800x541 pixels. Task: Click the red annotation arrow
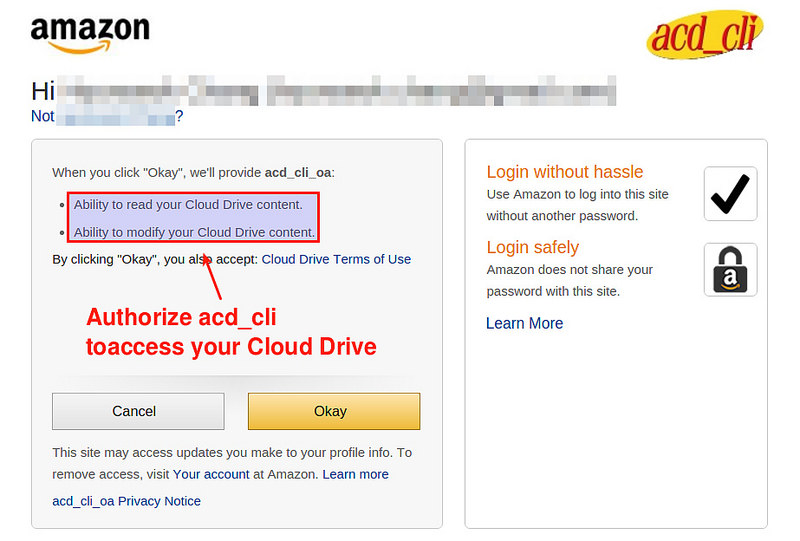214,277
